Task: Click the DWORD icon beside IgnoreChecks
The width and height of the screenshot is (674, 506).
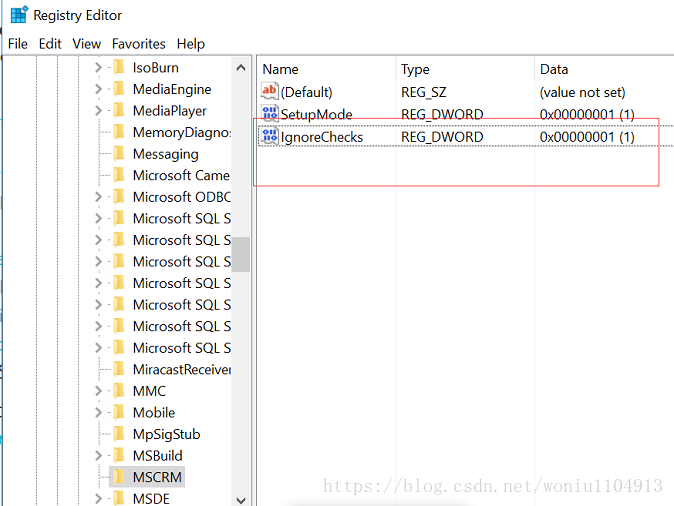Action: click(x=270, y=136)
